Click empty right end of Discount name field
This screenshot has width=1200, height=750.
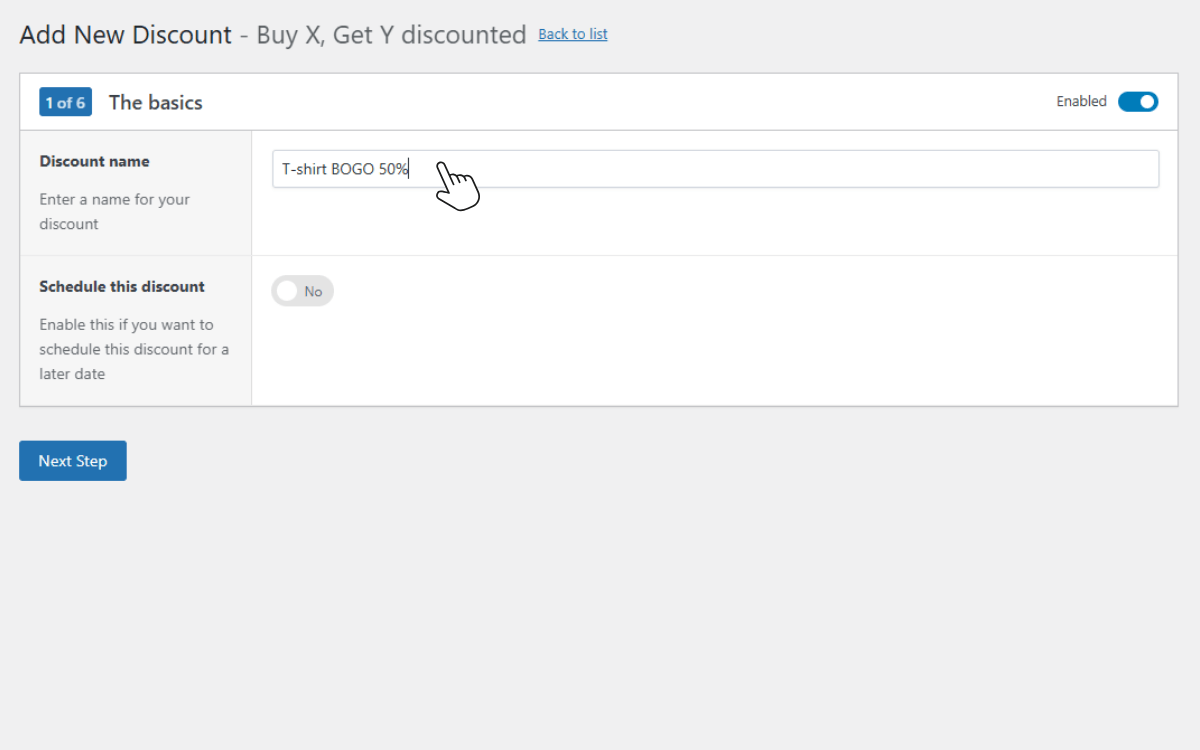tap(1100, 169)
